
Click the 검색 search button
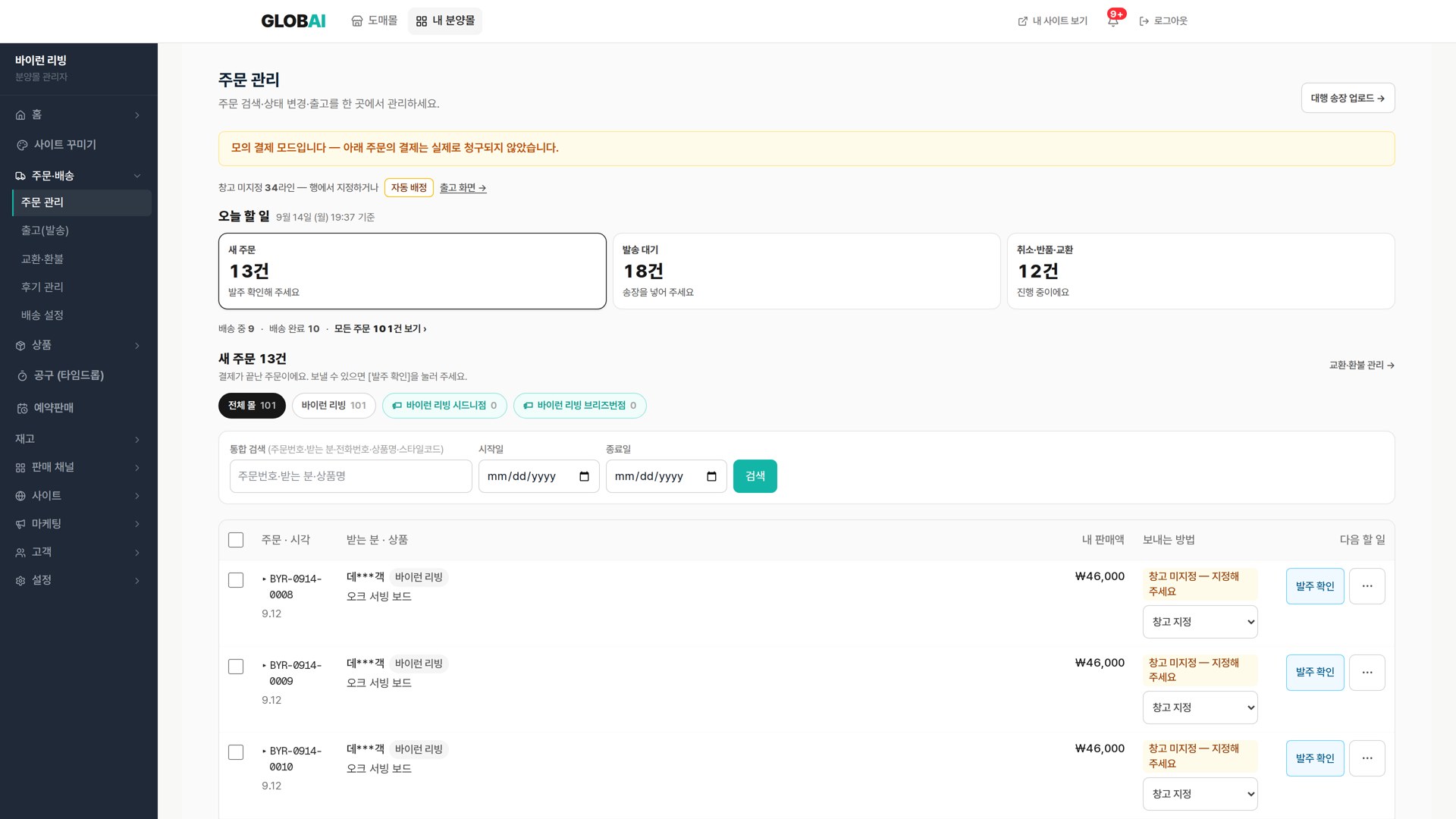click(x=755, y=476)
